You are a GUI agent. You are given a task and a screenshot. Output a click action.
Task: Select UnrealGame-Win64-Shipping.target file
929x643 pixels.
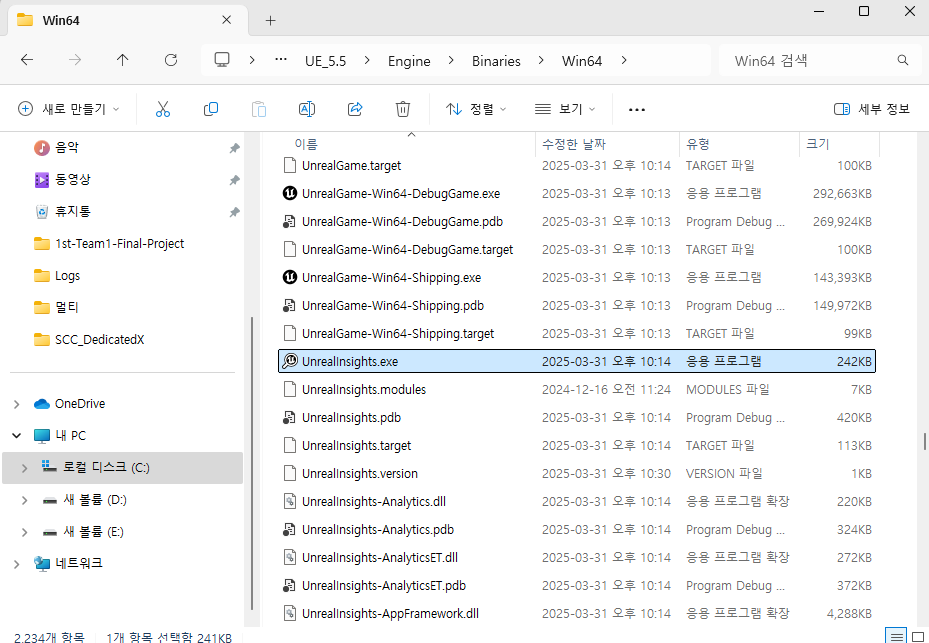pyautogui.click(x=576, y=333)
